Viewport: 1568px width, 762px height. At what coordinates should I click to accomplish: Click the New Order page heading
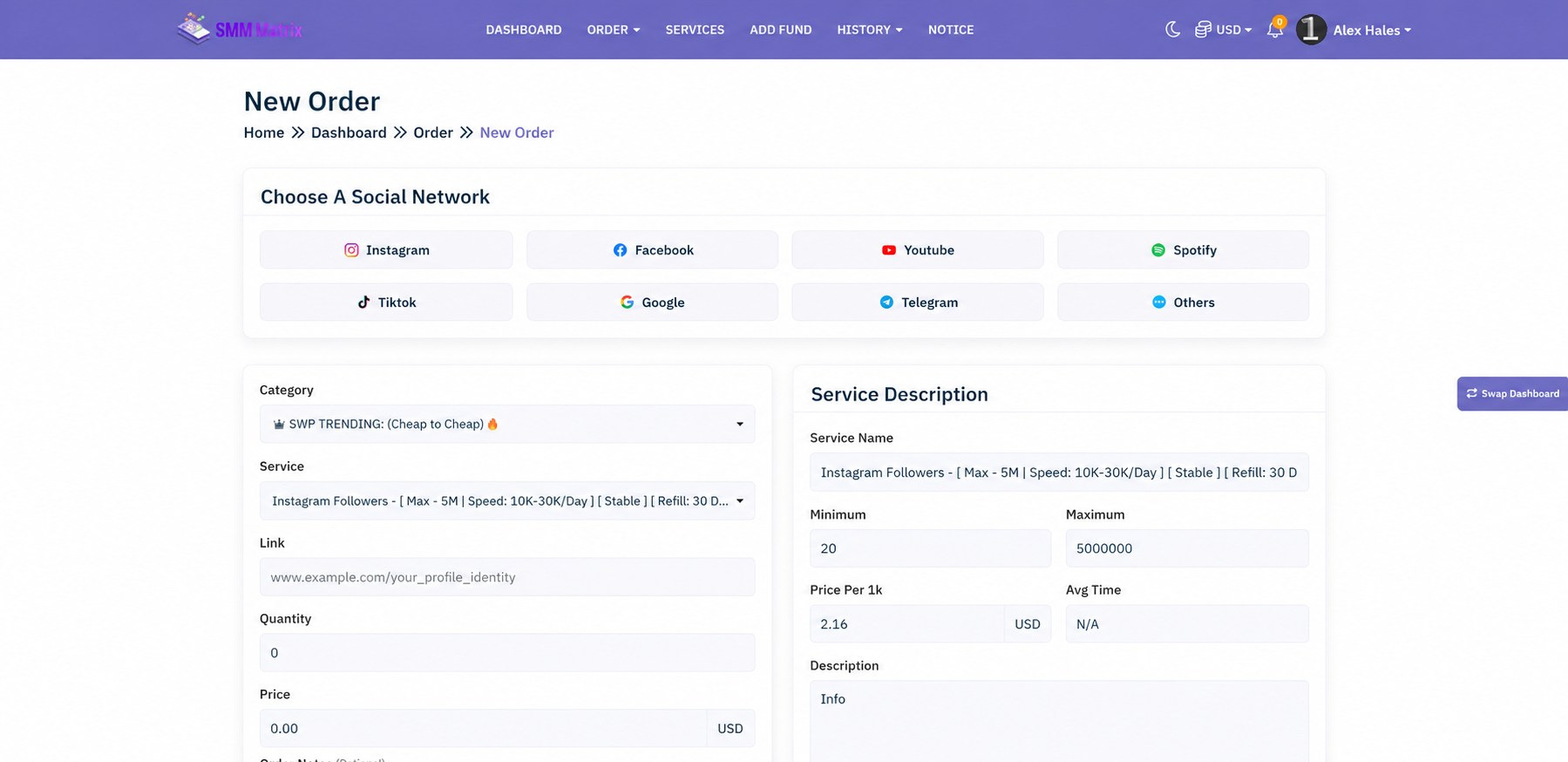312,101
